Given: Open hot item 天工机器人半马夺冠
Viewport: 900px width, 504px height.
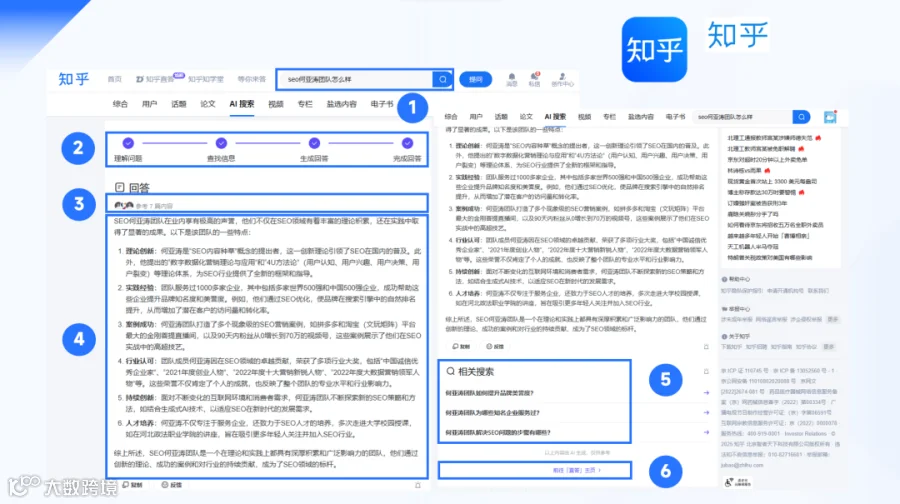Looking at the screenshot, I should (x=752, y=247).
